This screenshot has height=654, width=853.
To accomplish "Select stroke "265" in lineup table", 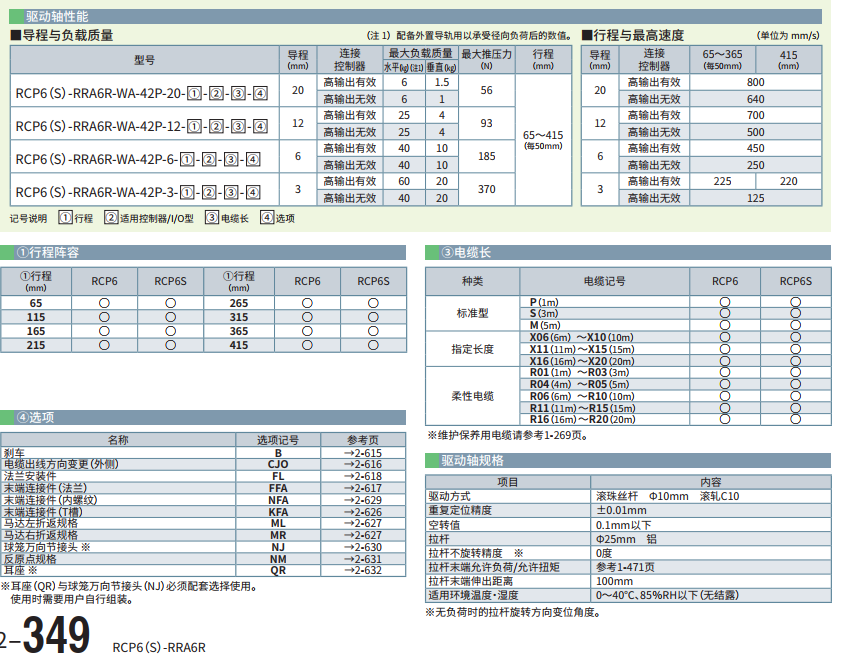I will [x=239, y=303].
